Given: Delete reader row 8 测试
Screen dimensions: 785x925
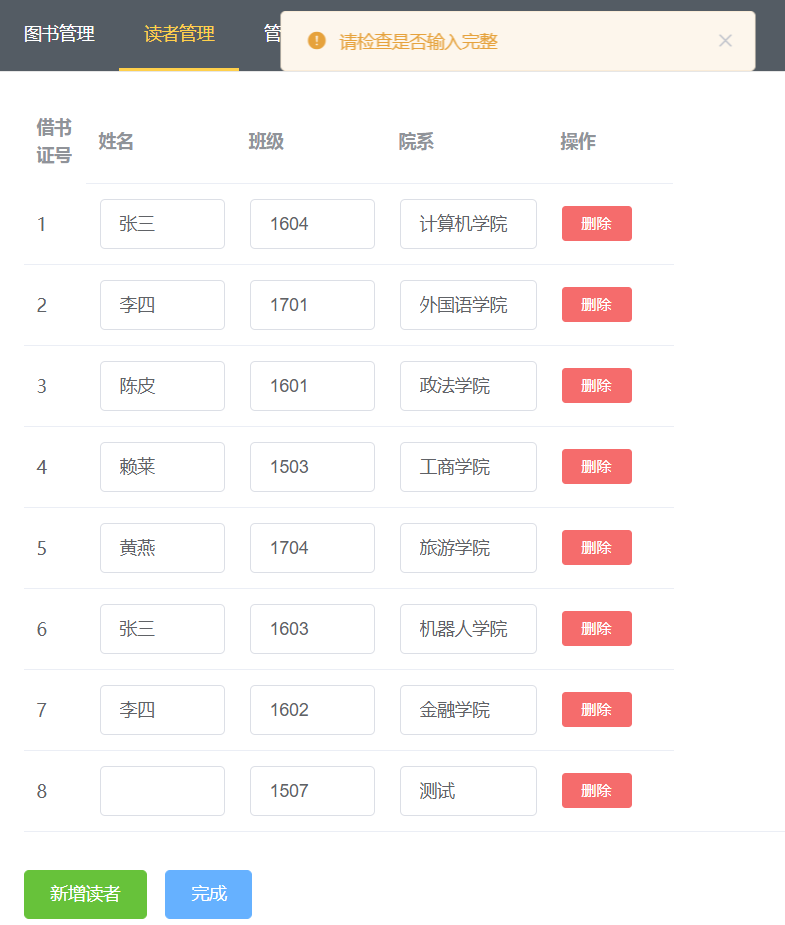Looking at the screenshot, I should point(596,791).
